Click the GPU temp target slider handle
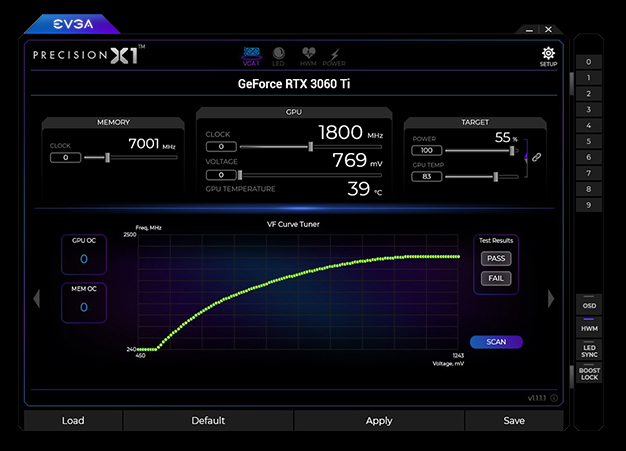The image size is (626, 451). tap(495, 176)
